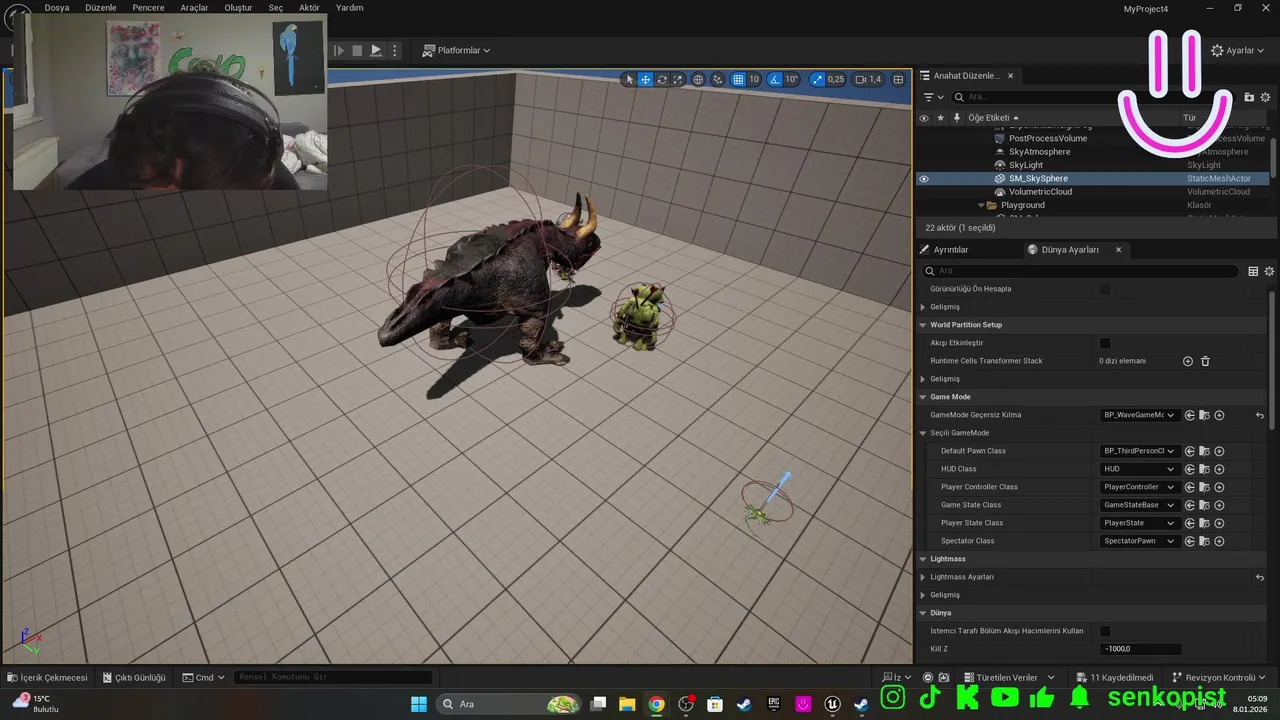Open Default Pawn Class dropdown
This screenshot has width=1280, height=720.
coord(1139,451)
